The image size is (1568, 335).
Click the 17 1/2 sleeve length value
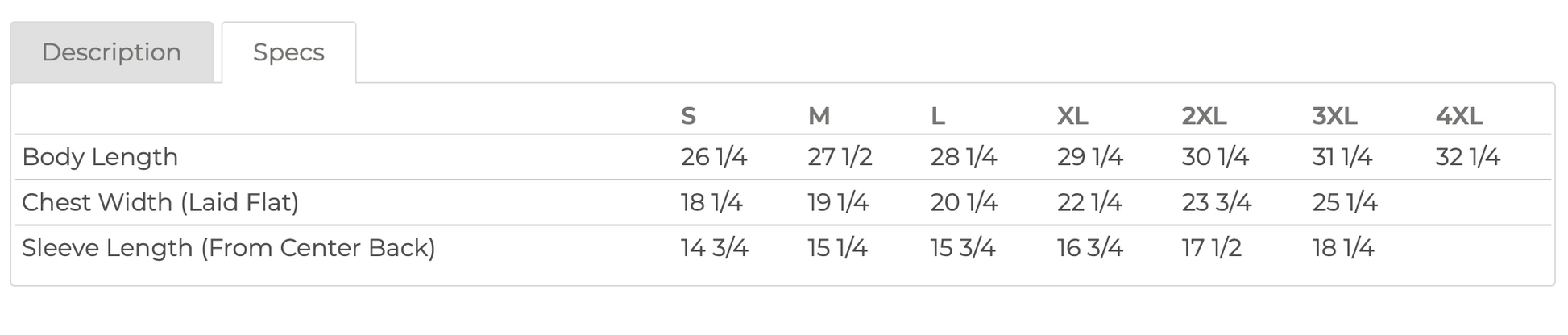coord(1212,248)
